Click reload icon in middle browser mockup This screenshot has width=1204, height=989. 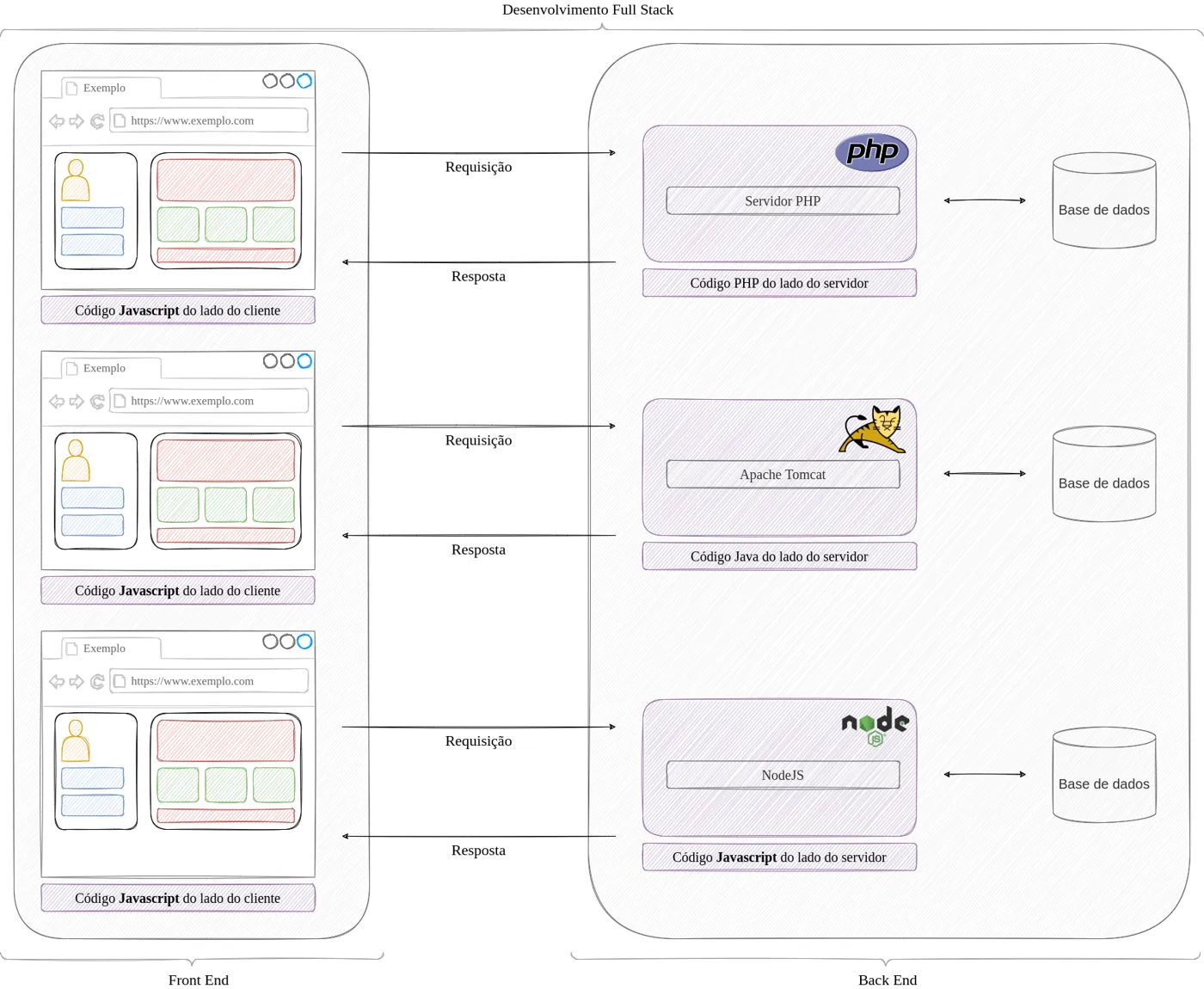coord(97,402)
